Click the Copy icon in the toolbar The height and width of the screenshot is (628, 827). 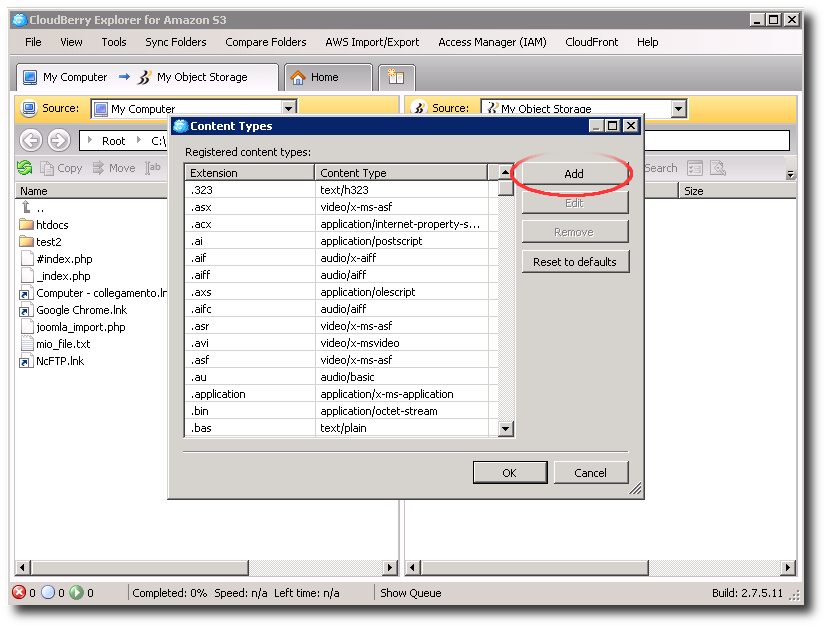47,168
